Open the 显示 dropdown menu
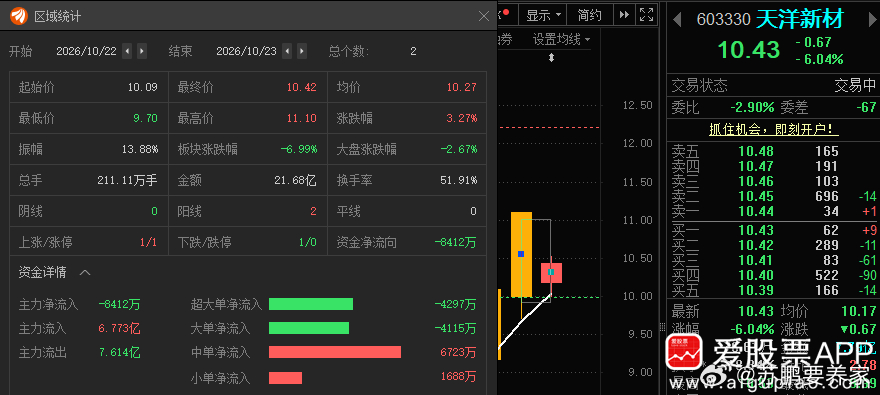 pyautogui.click(x=543, y=15)
